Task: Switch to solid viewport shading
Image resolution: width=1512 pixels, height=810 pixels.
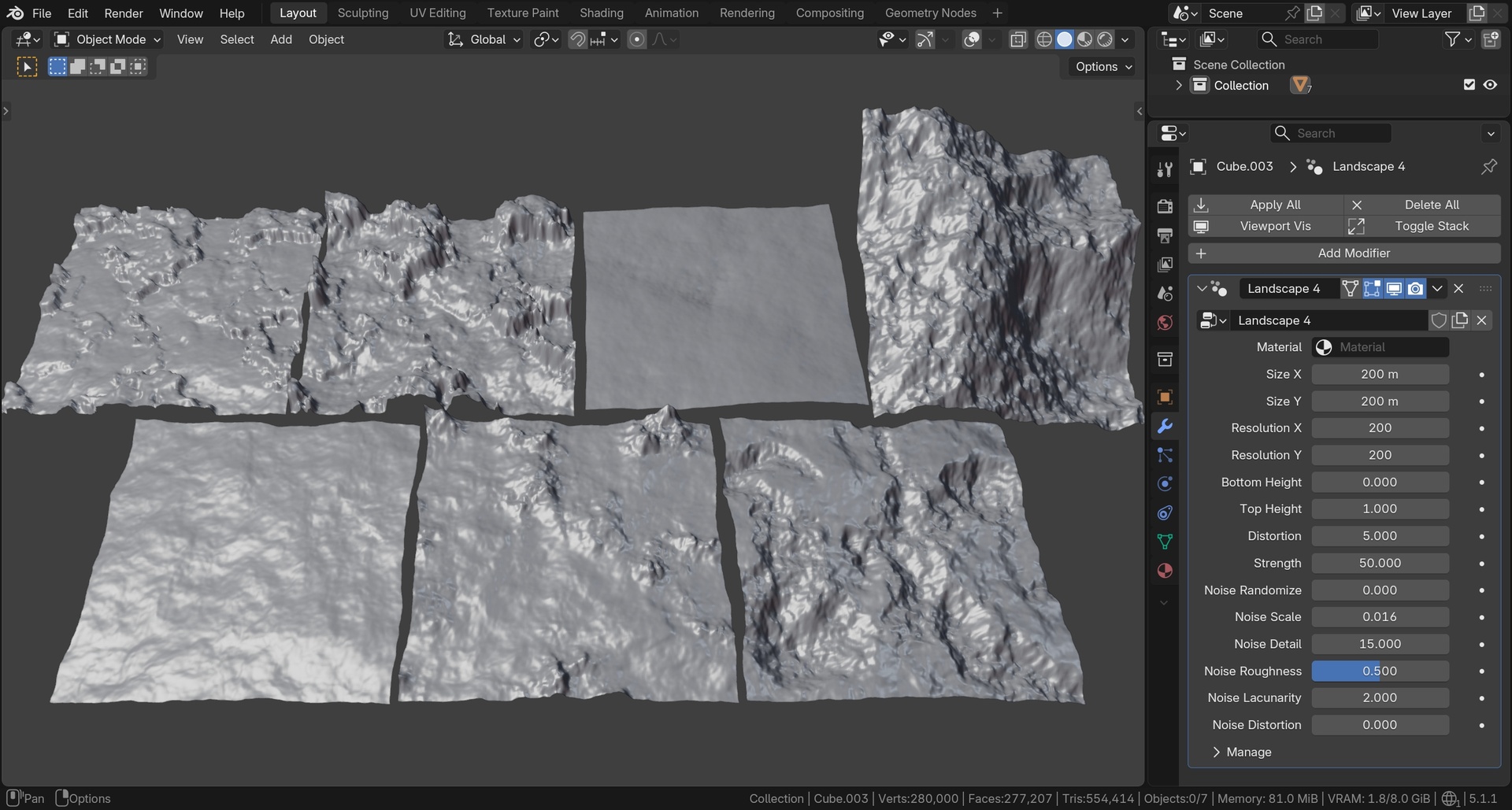Action: click(1065, 39)
